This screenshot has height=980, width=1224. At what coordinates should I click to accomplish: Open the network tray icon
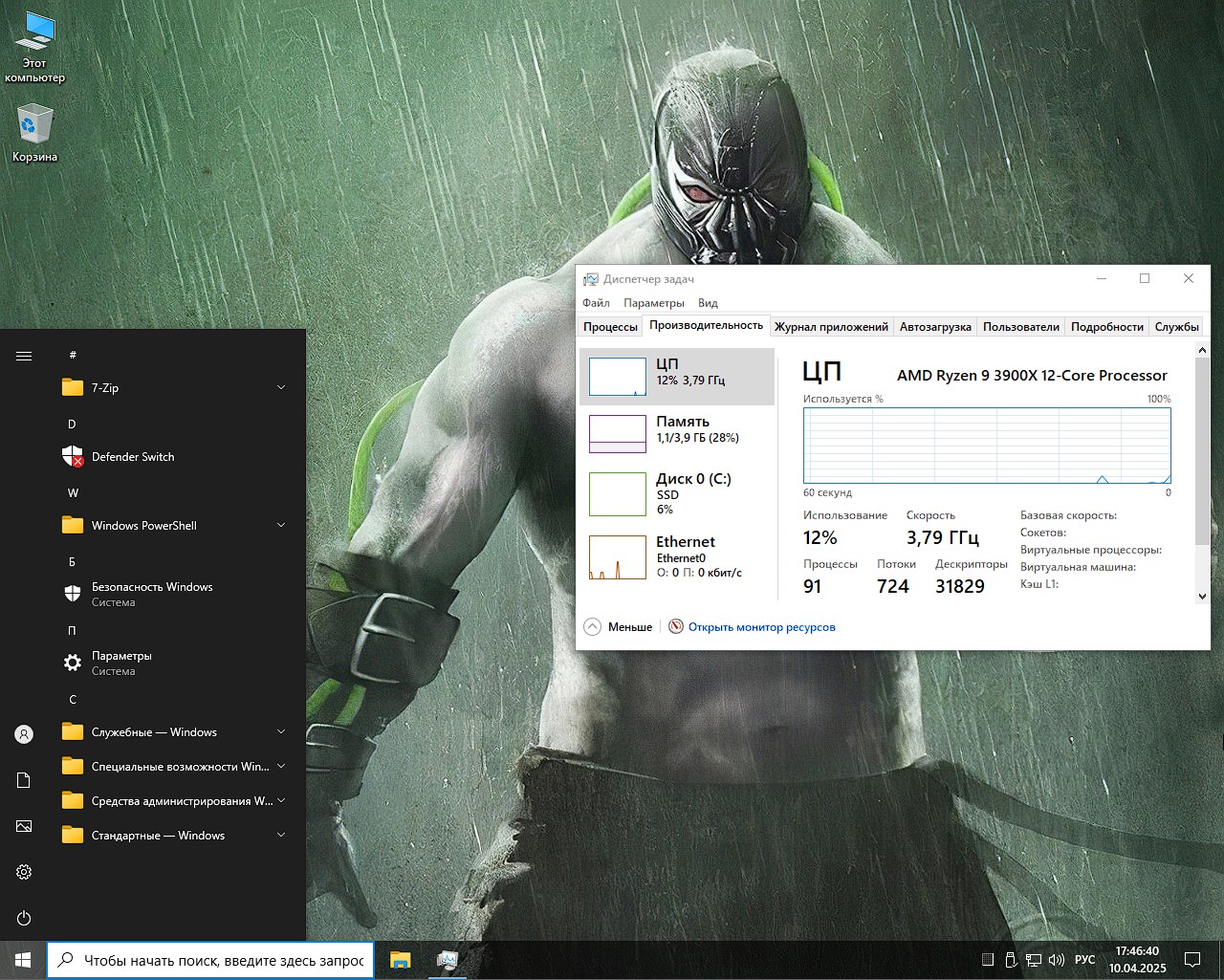pyautogui.click(x=1034, y=960)
